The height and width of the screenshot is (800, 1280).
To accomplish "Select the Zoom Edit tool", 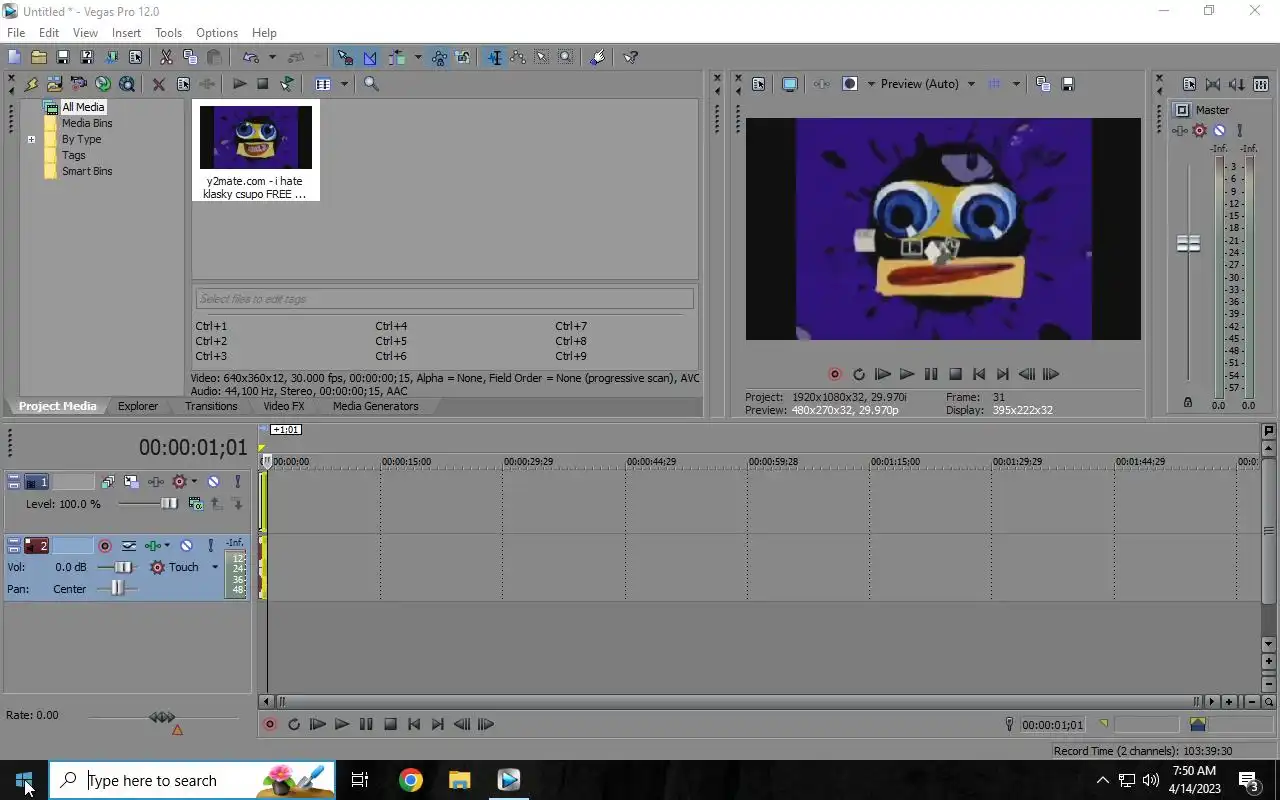I will (x=566, y=57).
